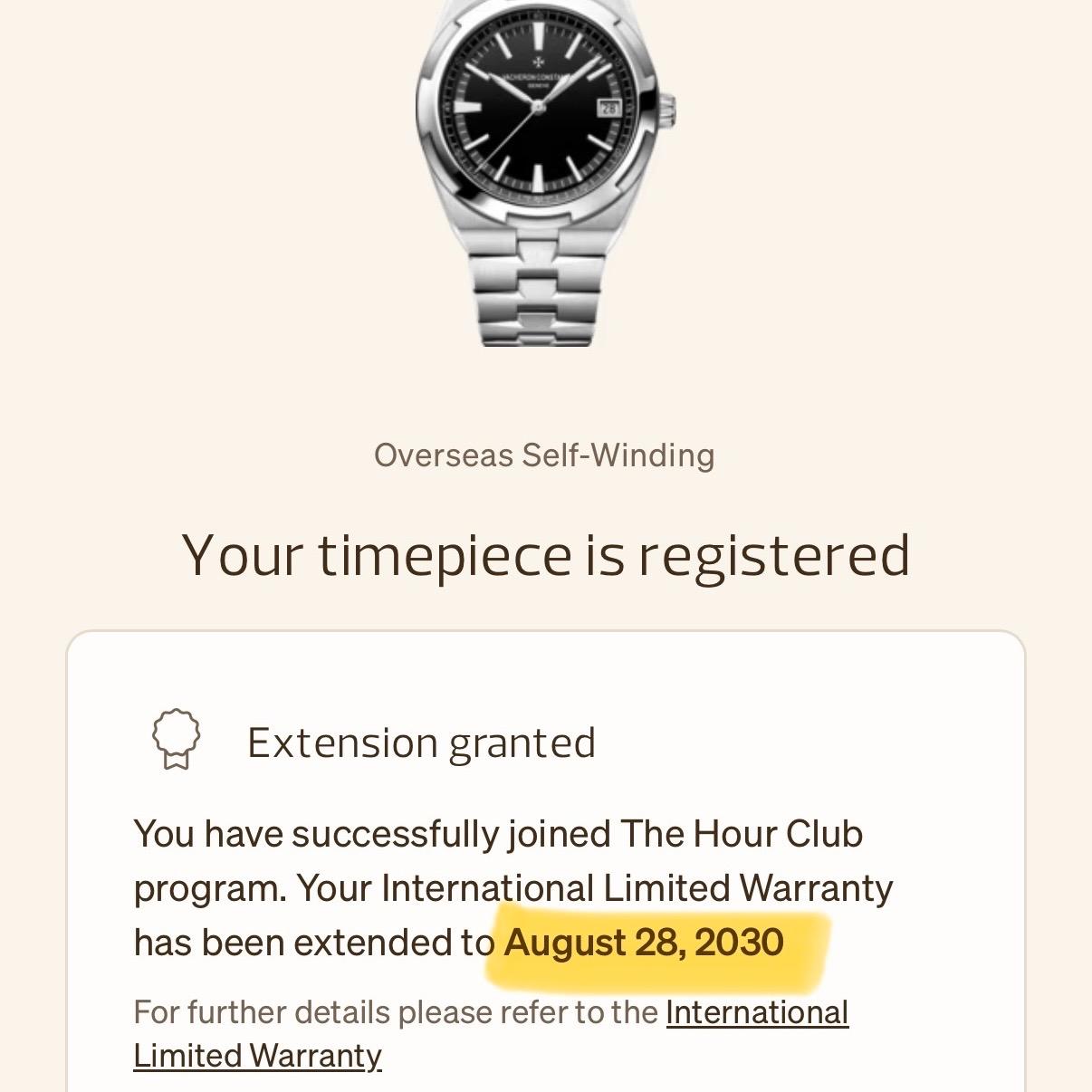
Task: Open the International Limited Warranty link
Action: [491, 1034]
